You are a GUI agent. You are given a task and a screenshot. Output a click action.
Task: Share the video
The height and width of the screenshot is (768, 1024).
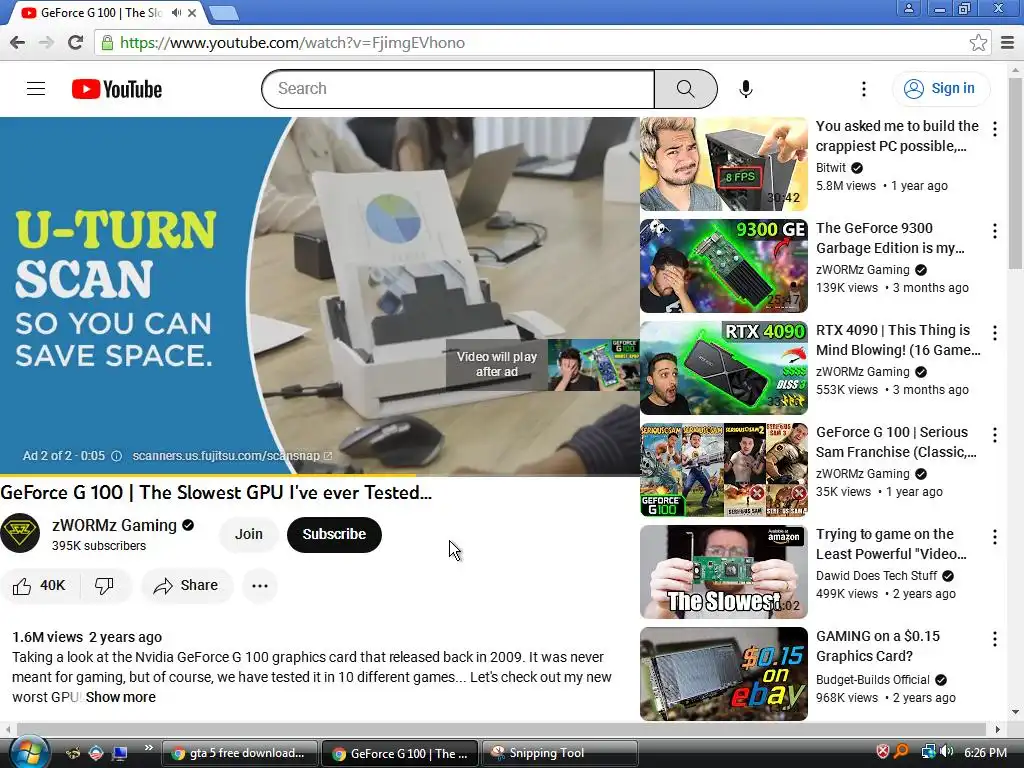[x=187, y=586]
